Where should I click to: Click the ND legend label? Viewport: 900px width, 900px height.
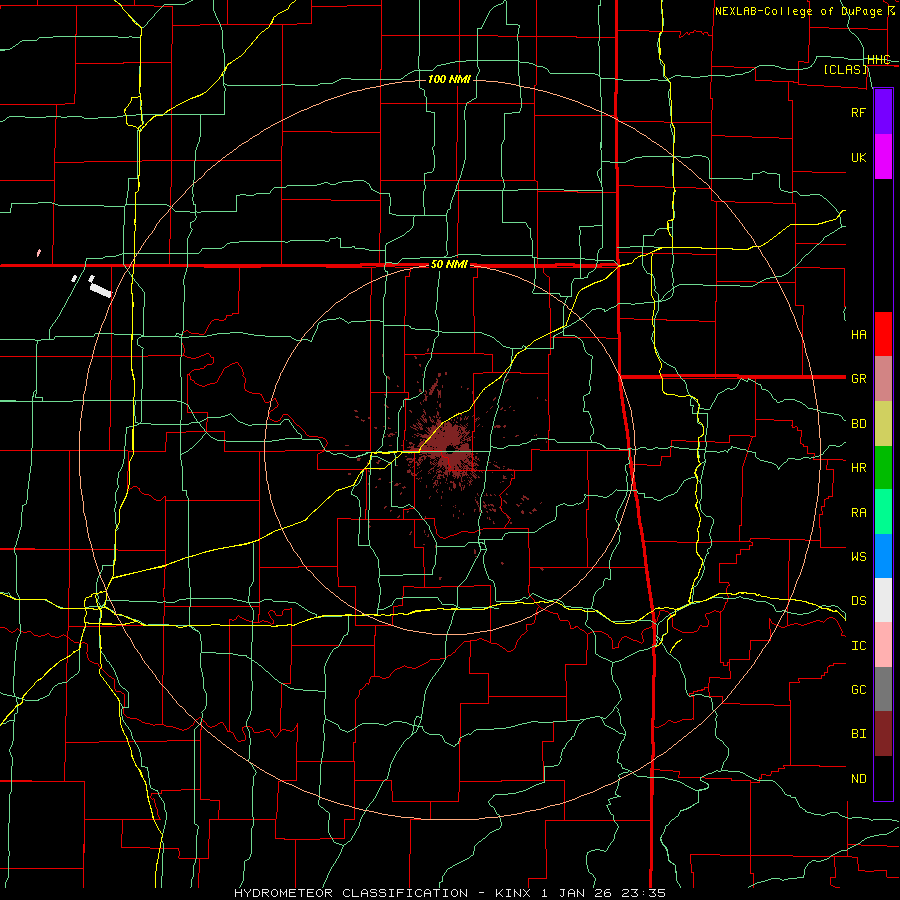859,779
